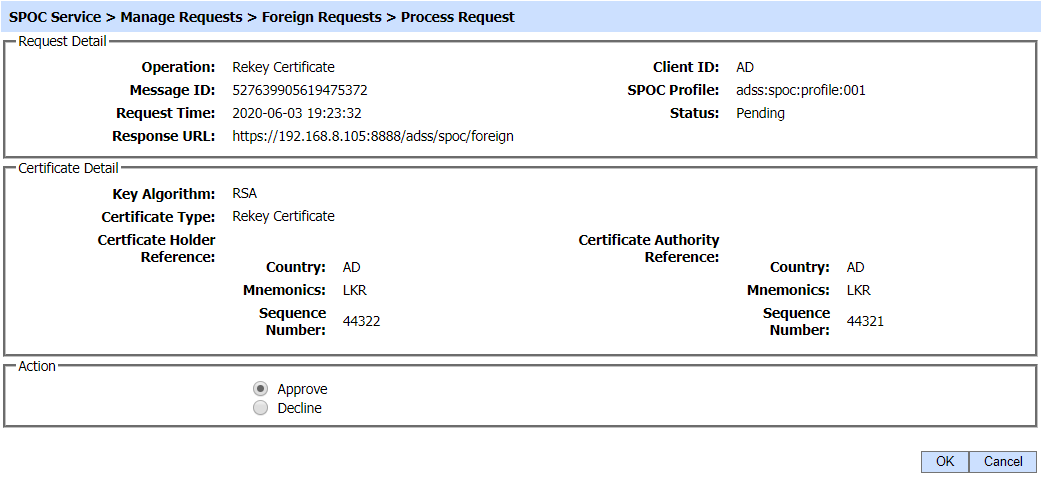Click the Certificate Type value text
Viewport: 1042px width, 479px height.
[283, 216]
